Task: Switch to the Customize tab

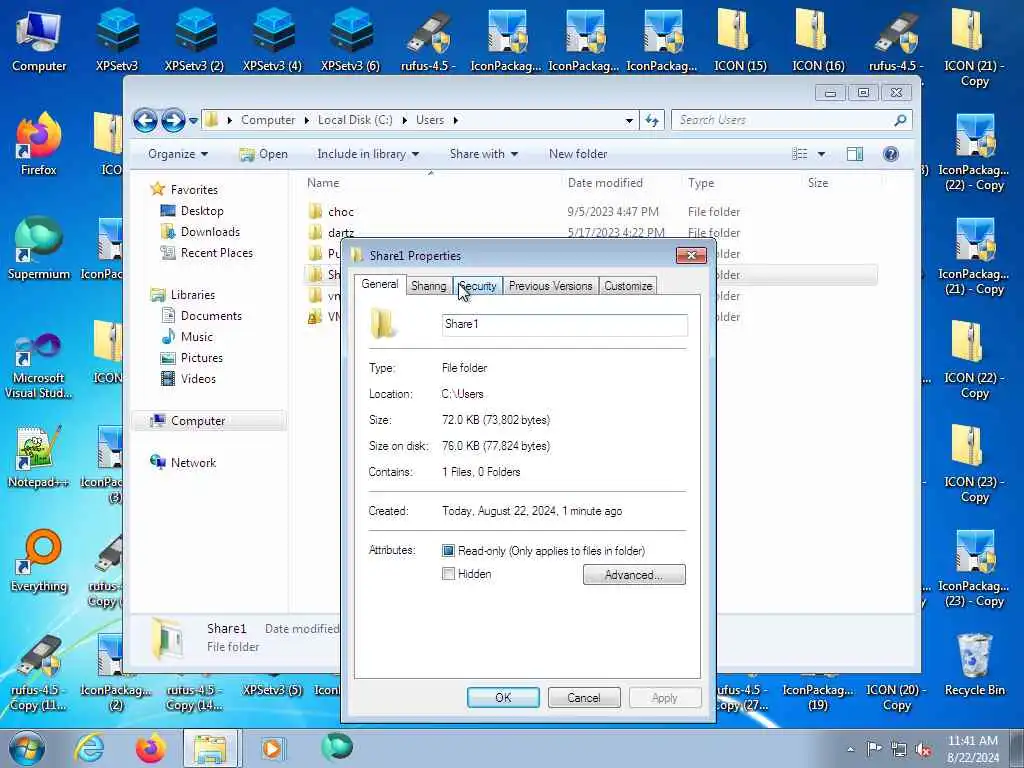Action: (x=628, y=286)
